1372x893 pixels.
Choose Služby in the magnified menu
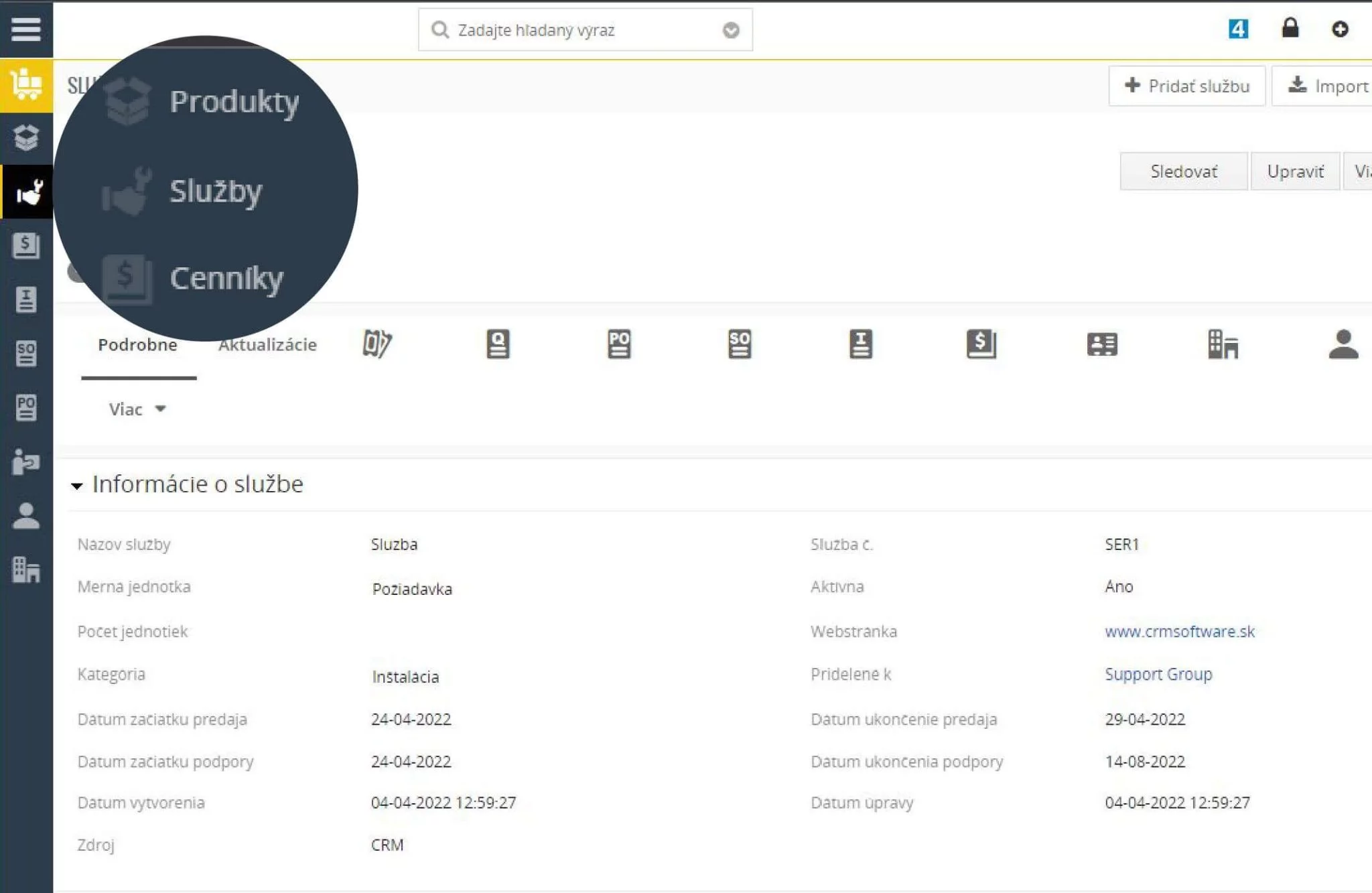pos(216,191)
